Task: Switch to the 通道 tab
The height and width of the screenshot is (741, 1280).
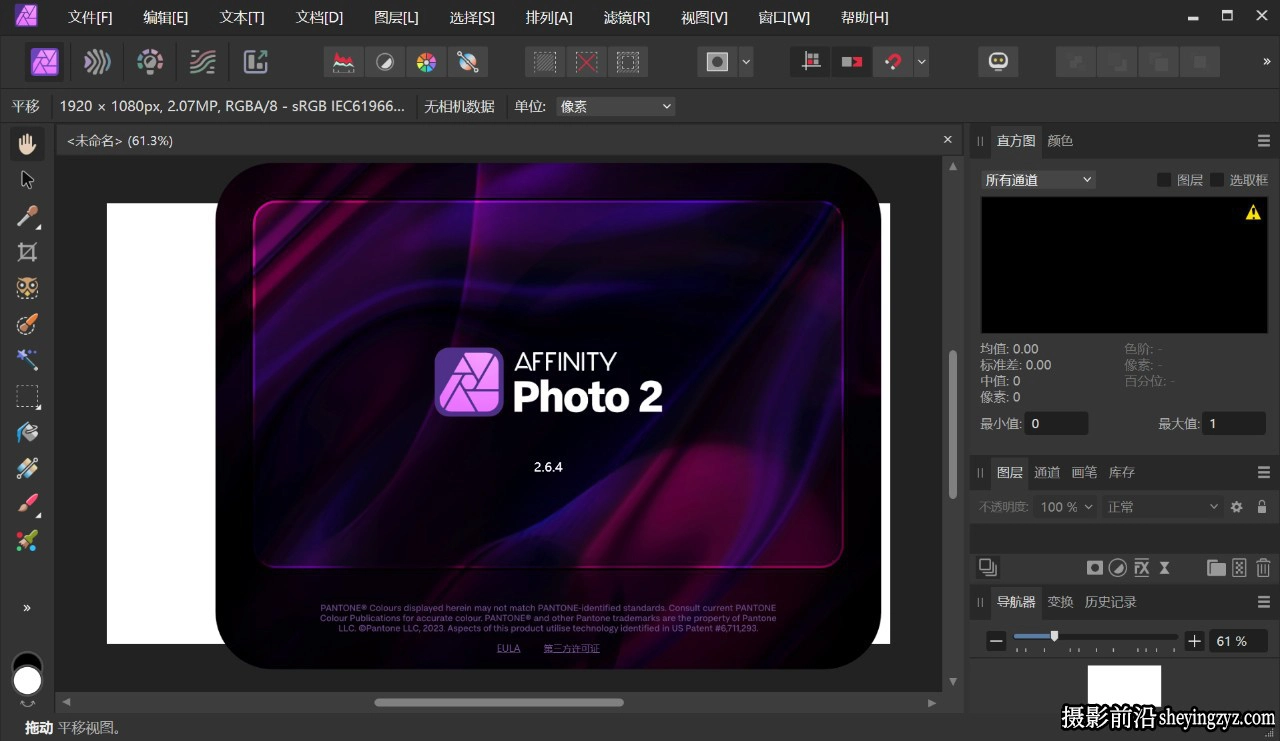Action: (1047, 472)
